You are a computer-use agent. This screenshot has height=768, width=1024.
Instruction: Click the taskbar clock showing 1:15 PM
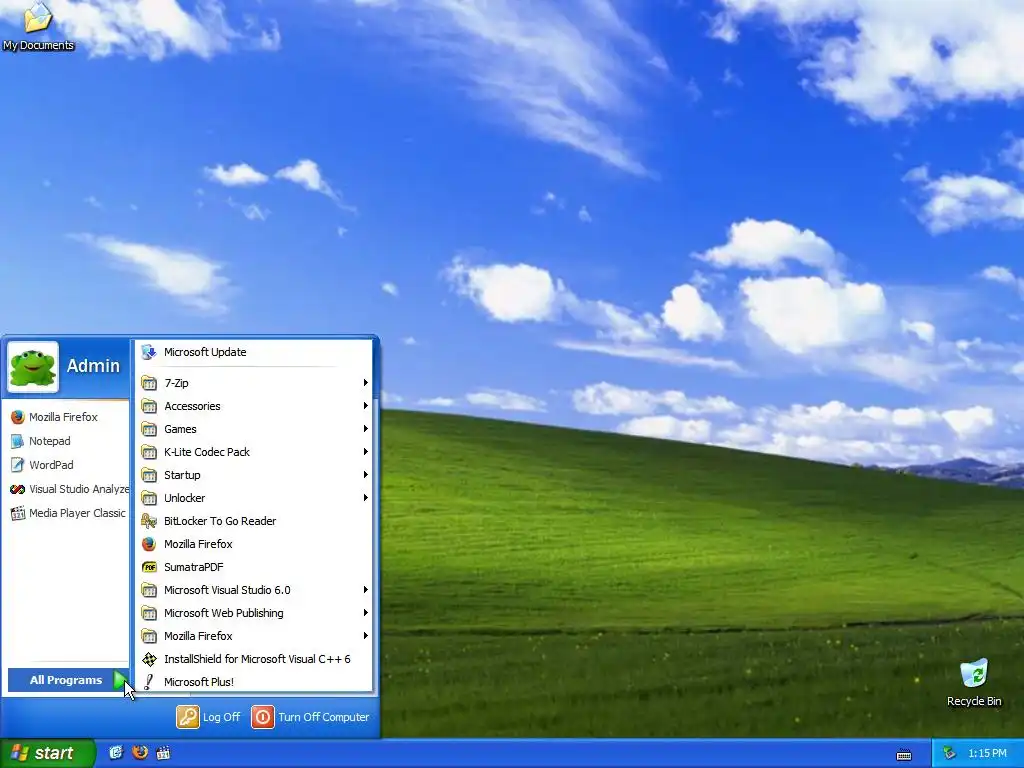987,754
